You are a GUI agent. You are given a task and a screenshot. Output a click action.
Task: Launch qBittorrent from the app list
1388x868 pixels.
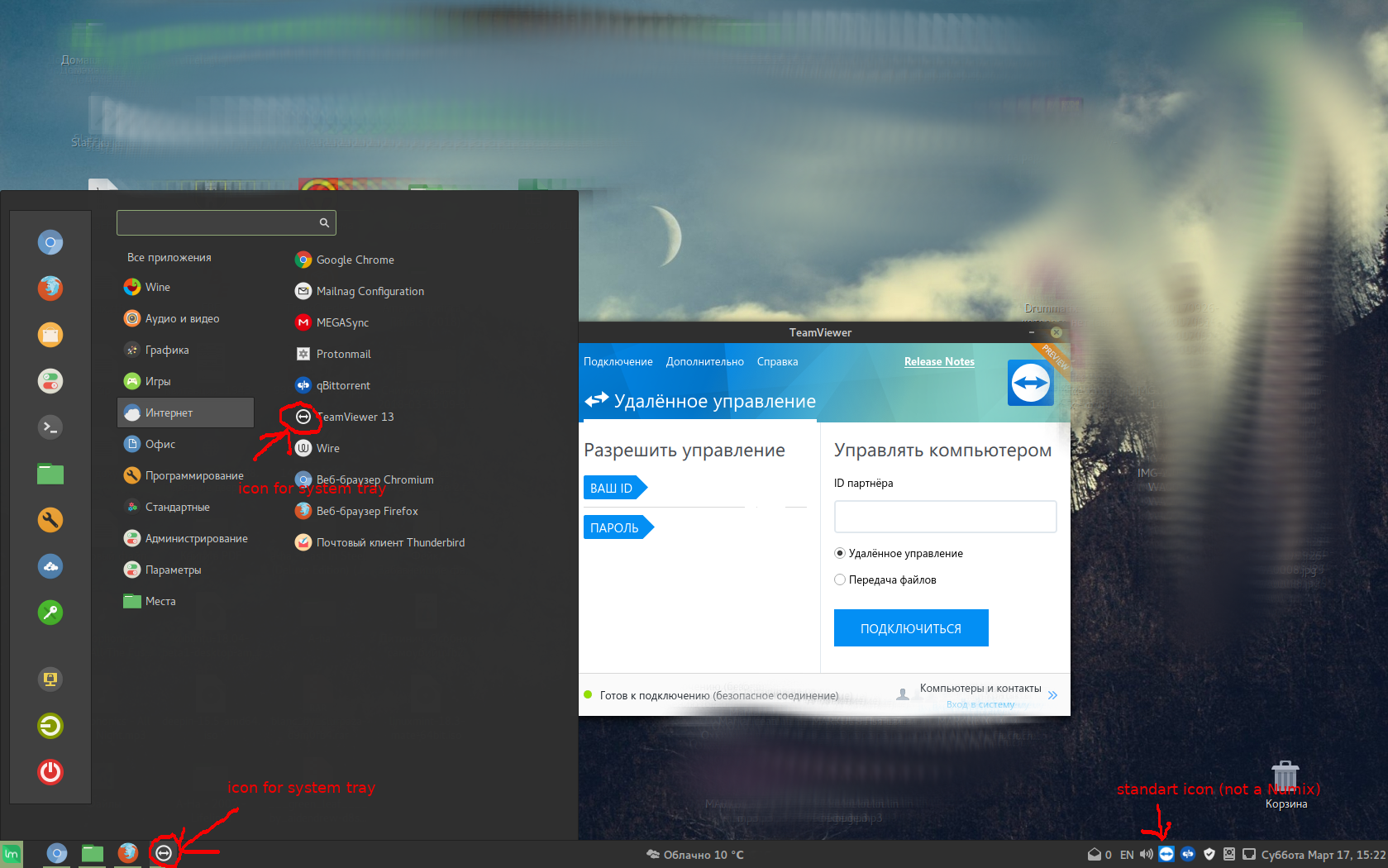click(x=332, y=385)
